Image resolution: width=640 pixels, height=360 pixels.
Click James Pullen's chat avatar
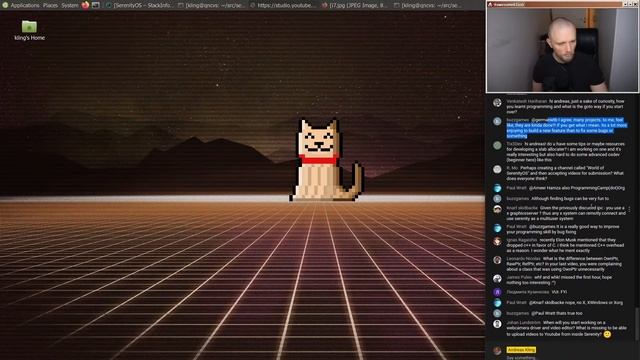(497, 279)
